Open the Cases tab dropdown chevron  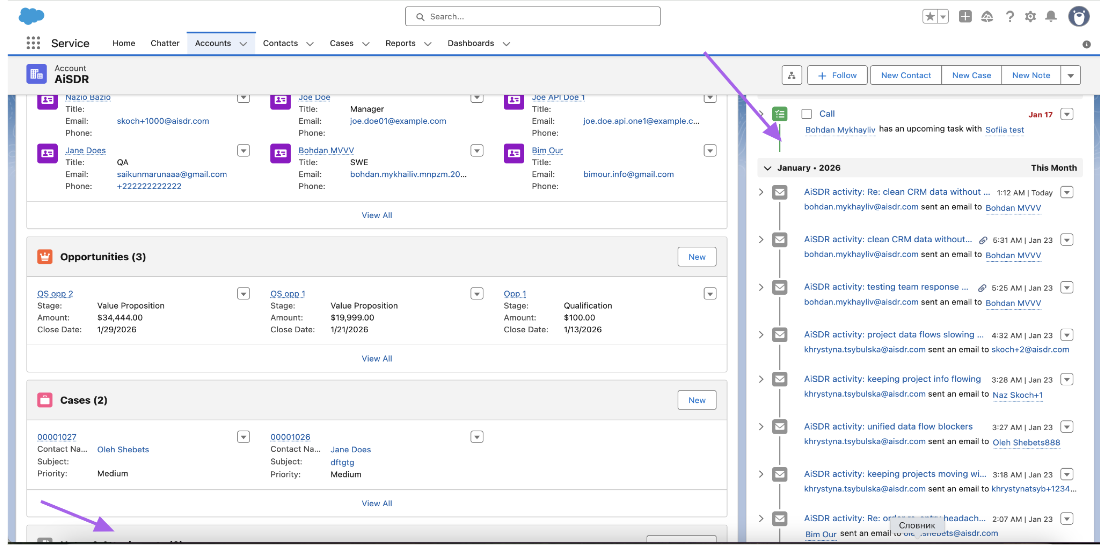tap(365, 44)
